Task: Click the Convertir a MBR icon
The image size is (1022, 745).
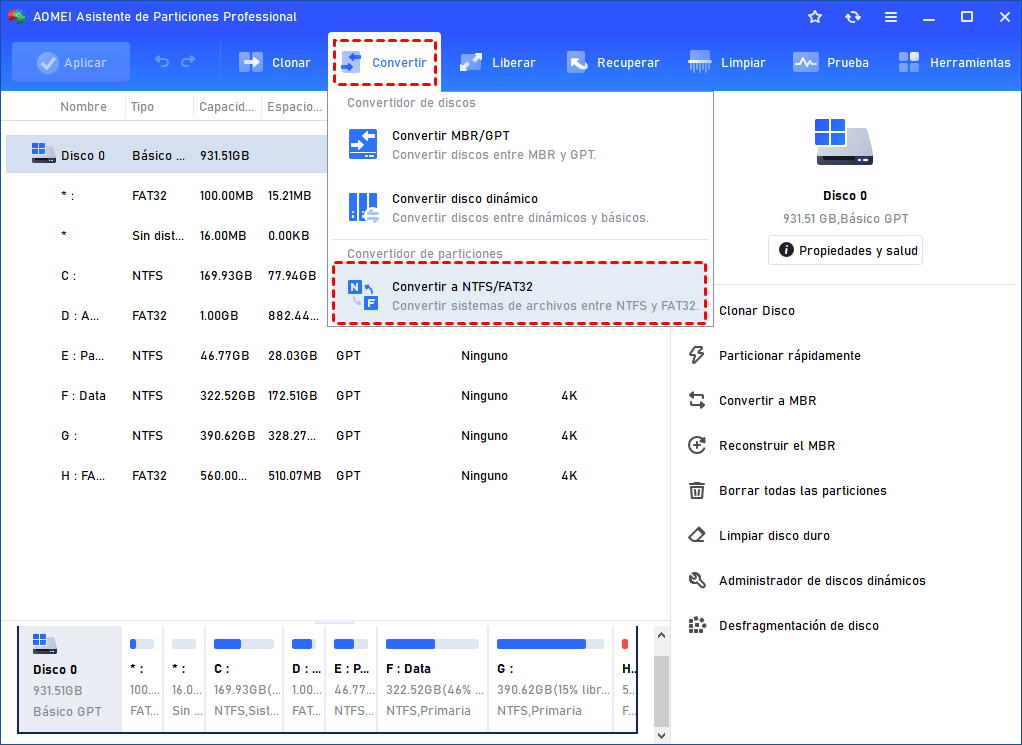Action: [x=697, y=400]
